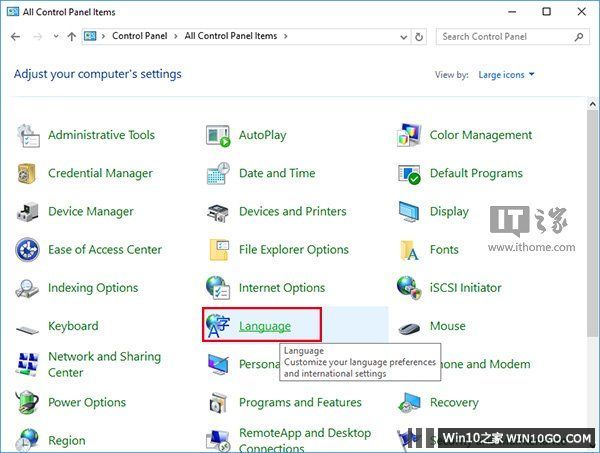This screenshot has height=453, width=600.
Task: Open the Administrative Tools icon
Action: point(28,135)
